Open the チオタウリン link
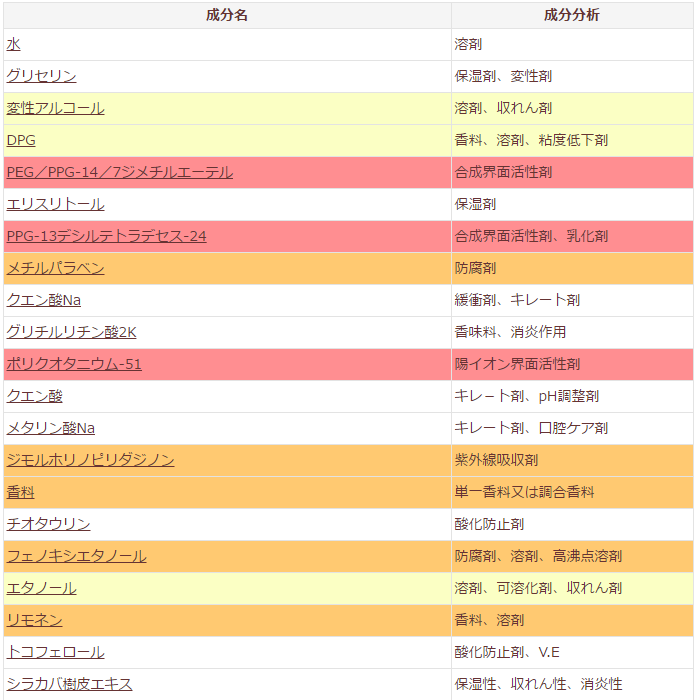Screen dimensions: 697x700 coord(48,525)
